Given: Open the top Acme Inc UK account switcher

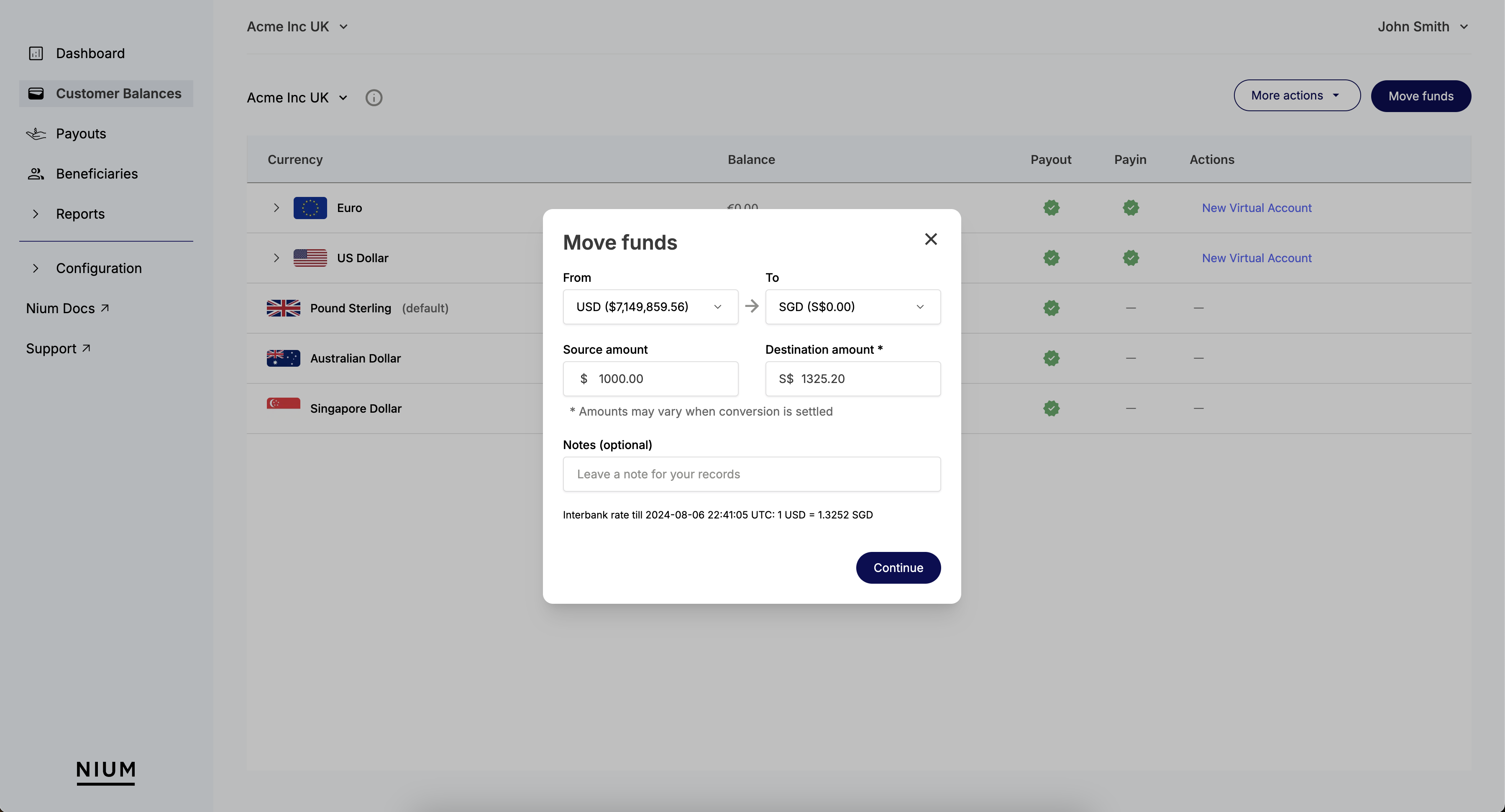Looking at the screenshot, I should click(297, 27).
